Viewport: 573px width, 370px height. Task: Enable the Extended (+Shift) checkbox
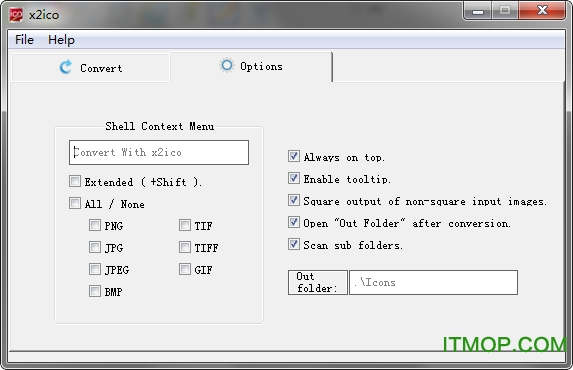[75, 181]
